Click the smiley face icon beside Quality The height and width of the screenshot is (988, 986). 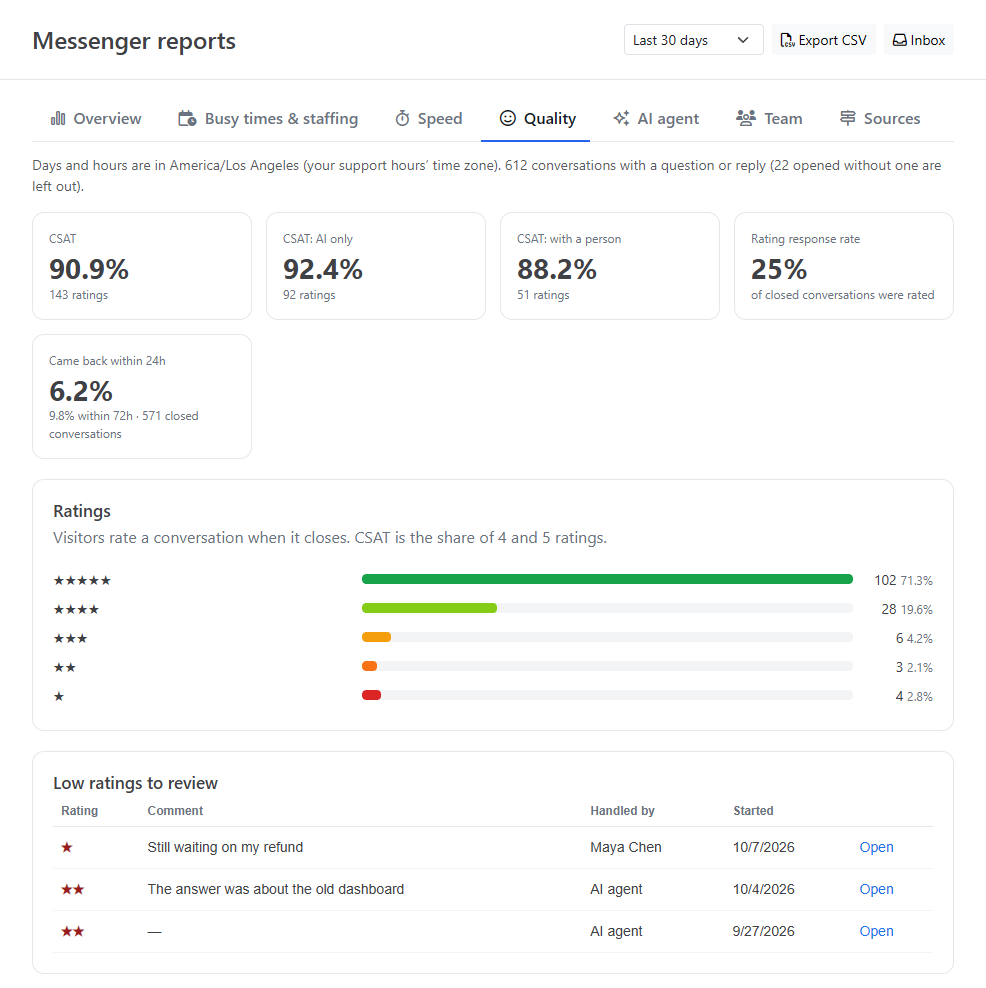(x=508, y=118)
